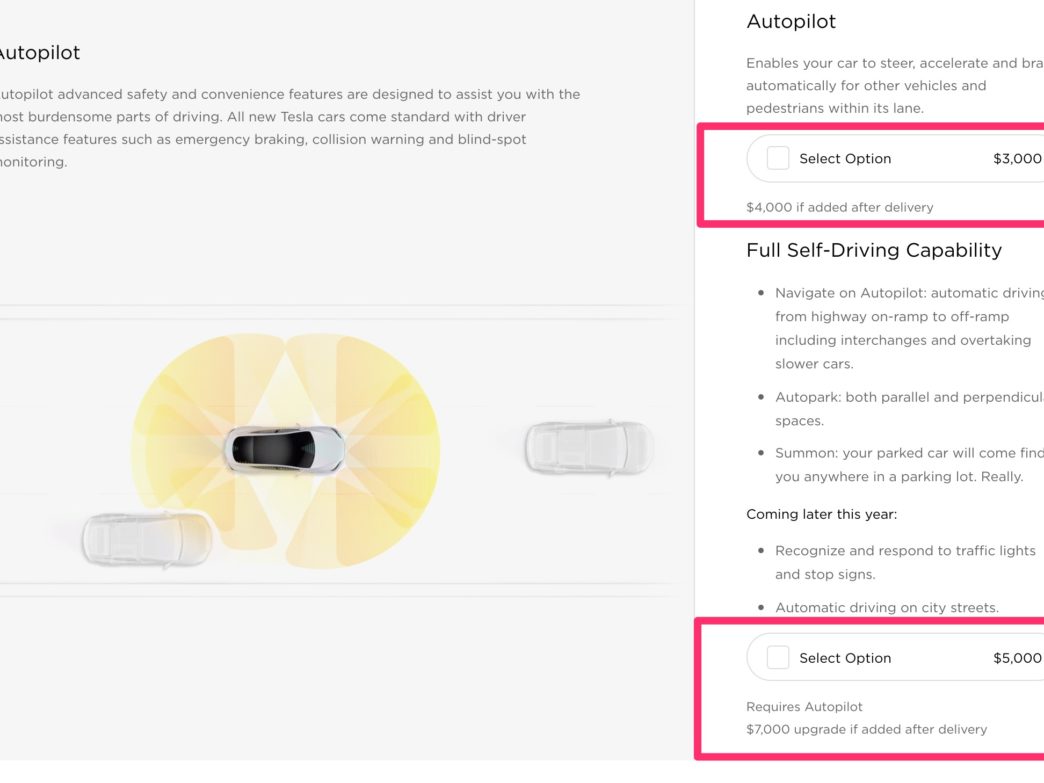The image size is (1044, 783).
Task: Click the "Requires Autopilot" note
Action: (804, 706)
